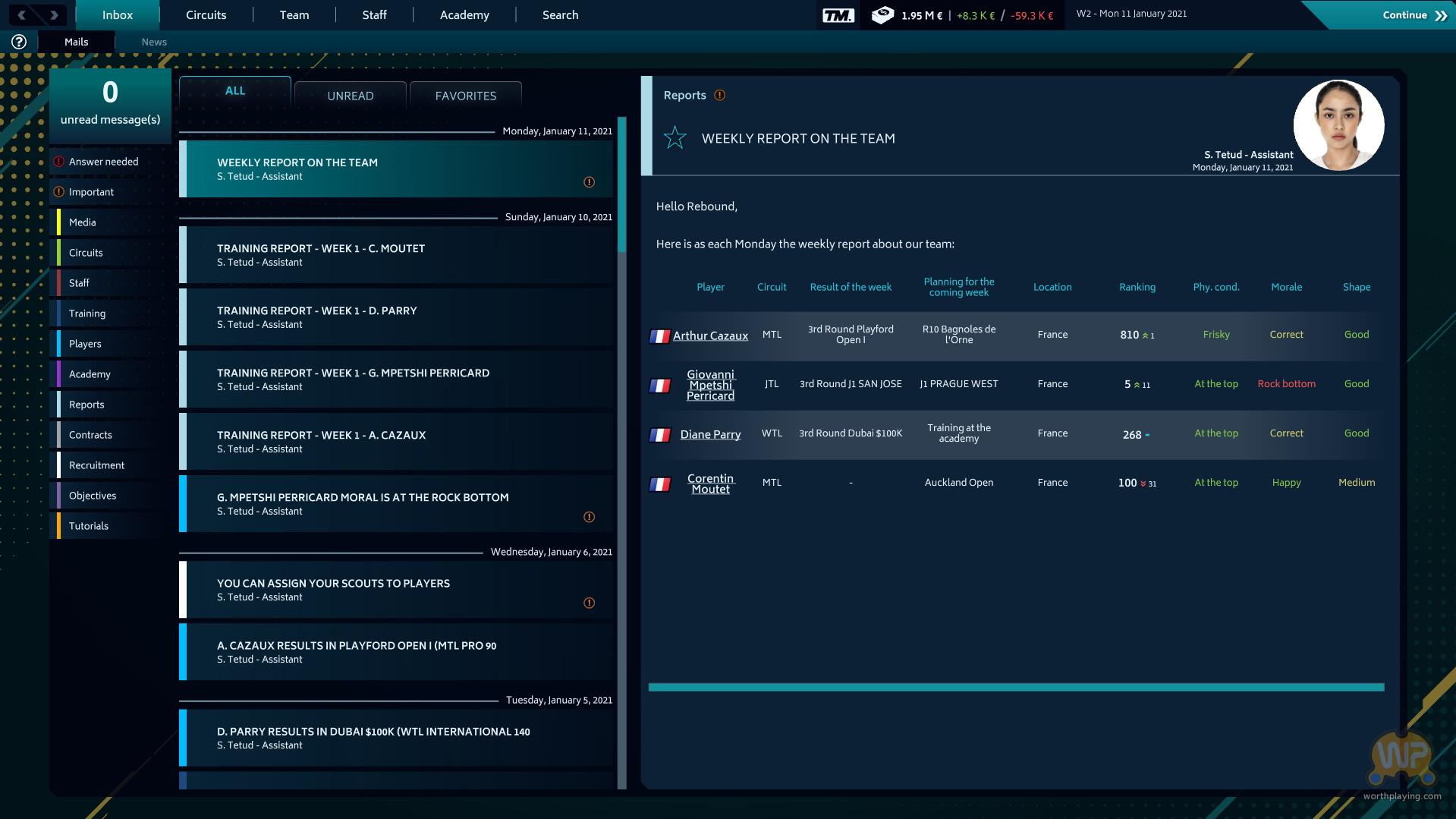Click Answer needed filter icon
This screenshot has height=819, width=1456.
59,162
